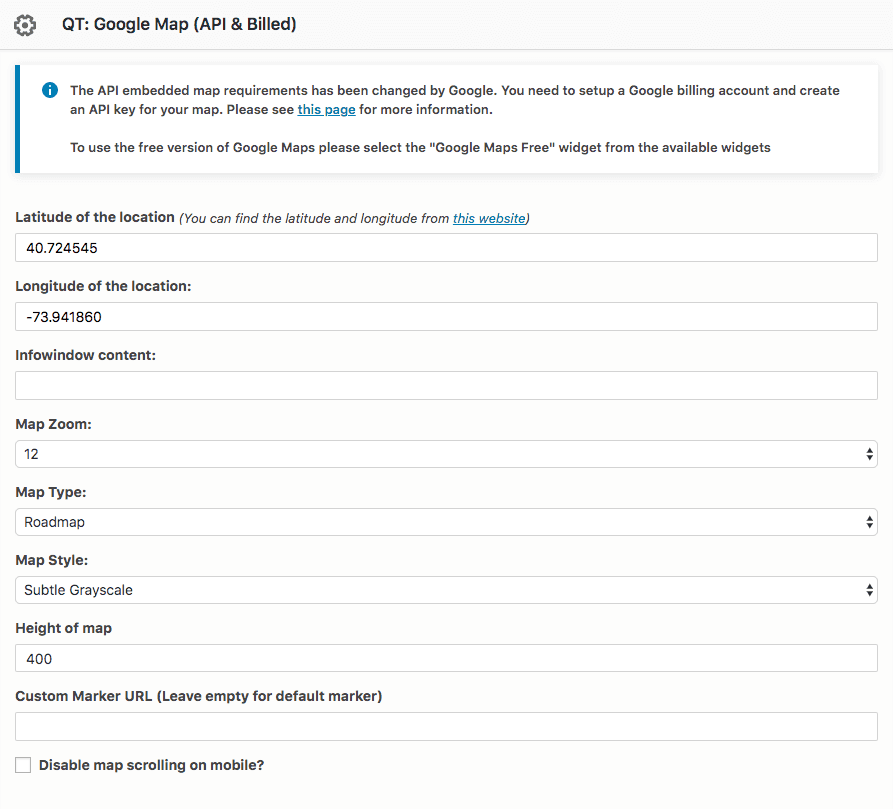Click the "QT: Google Map (API & Billed)" title
This screenshot has height=809, width=893.
pos(179,24)
